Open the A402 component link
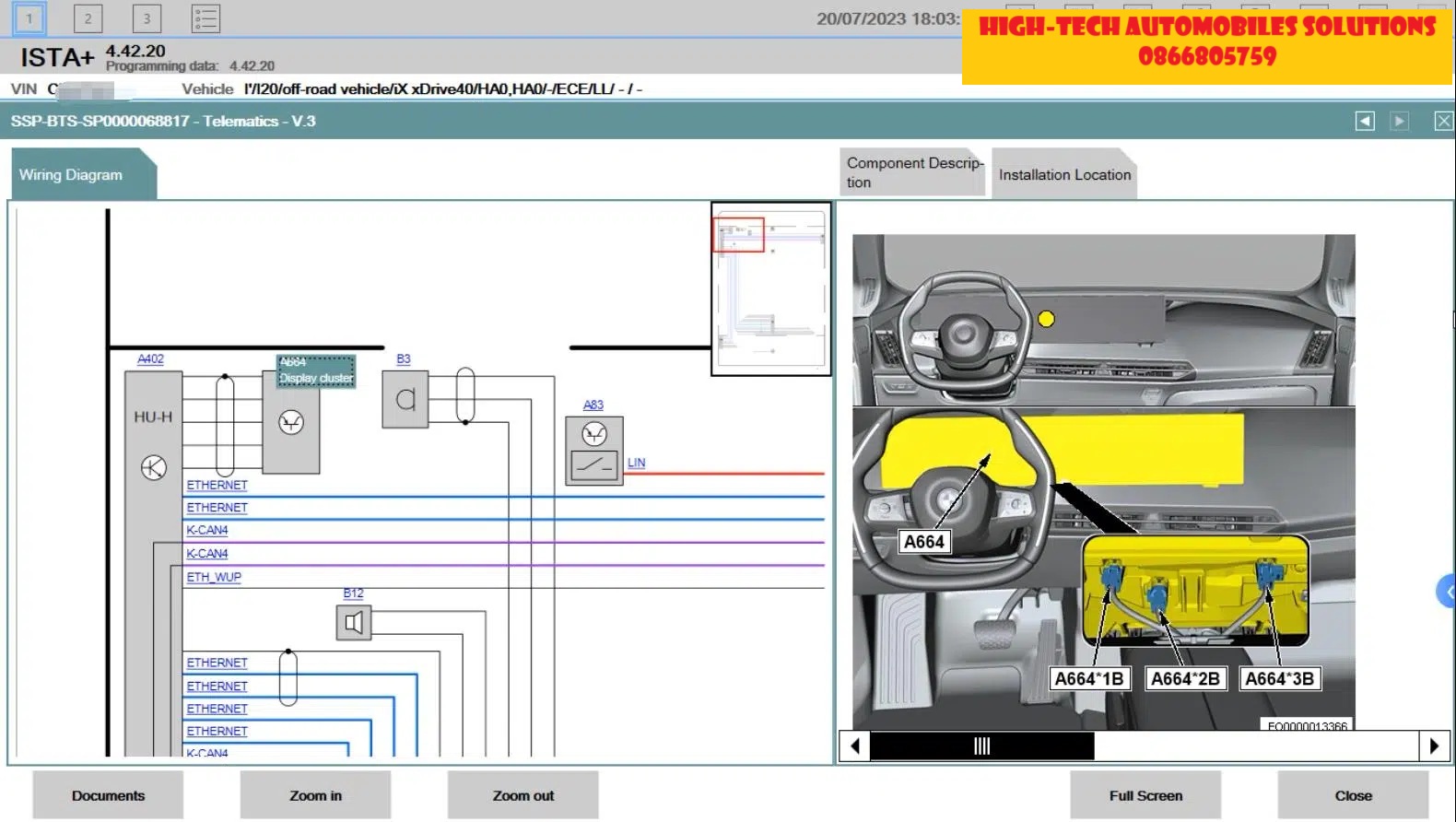This screenshot has height=822, width=1456. pyautogui.click(x=150, y=359)
